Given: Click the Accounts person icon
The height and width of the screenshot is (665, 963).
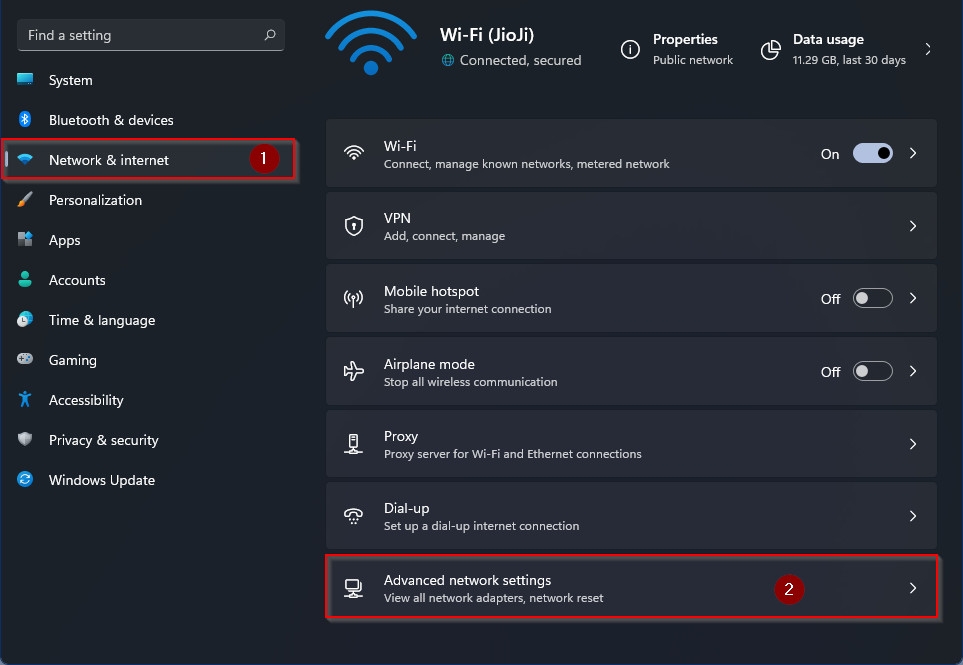Looking at the screenshot, I should coord(25,279).
